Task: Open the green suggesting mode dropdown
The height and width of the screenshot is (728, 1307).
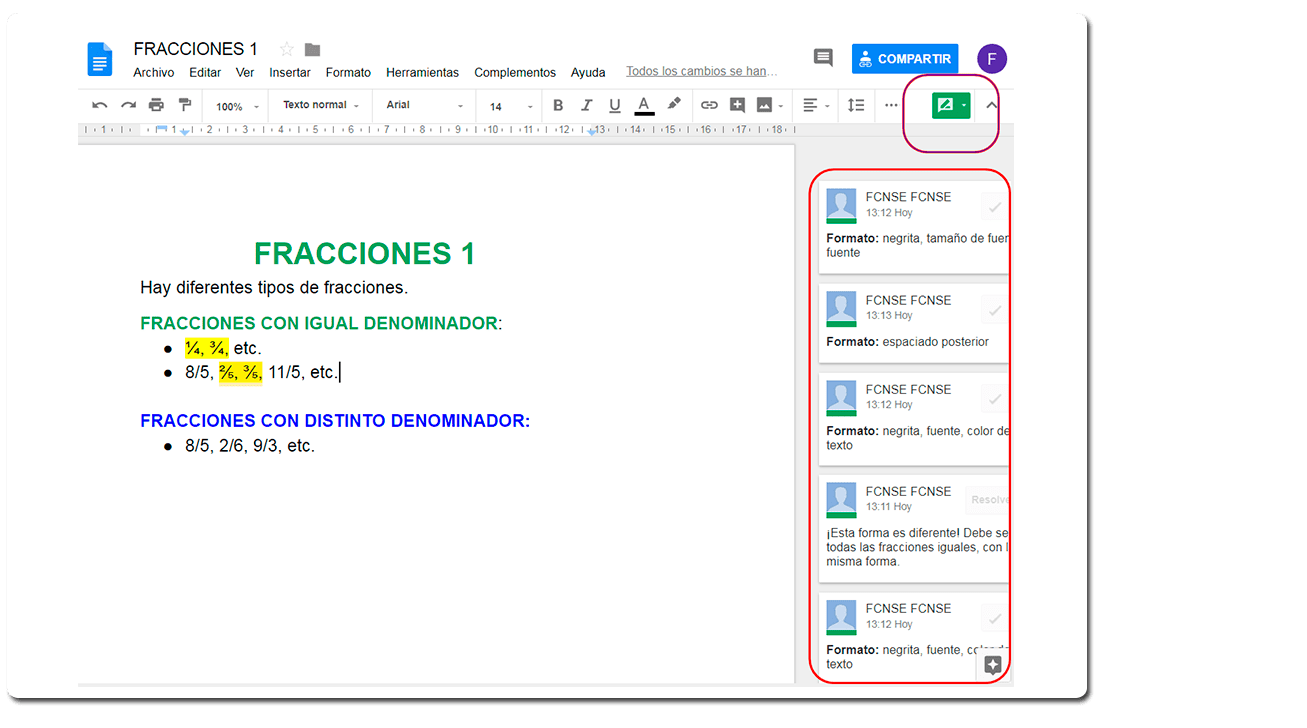Action: (x=951, y=105)
